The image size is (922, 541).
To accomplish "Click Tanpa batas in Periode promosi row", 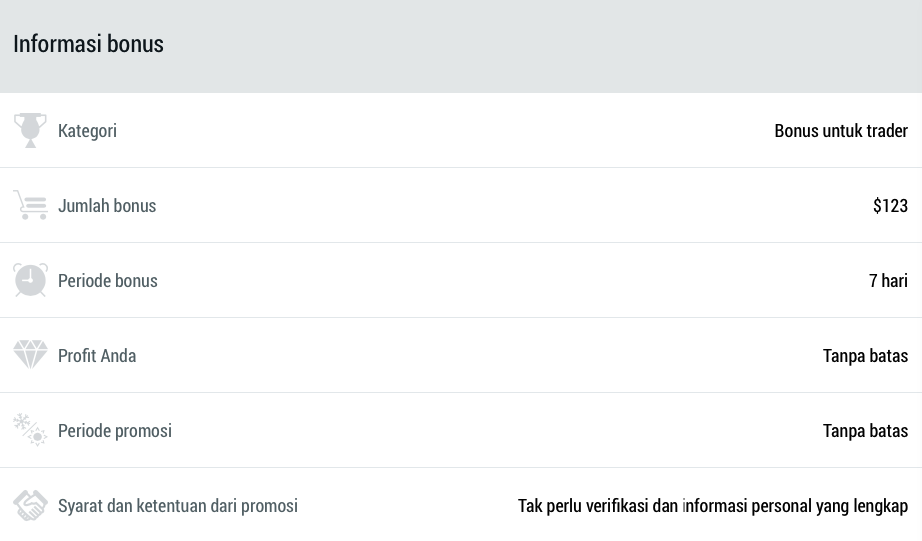I will point(865,431).
